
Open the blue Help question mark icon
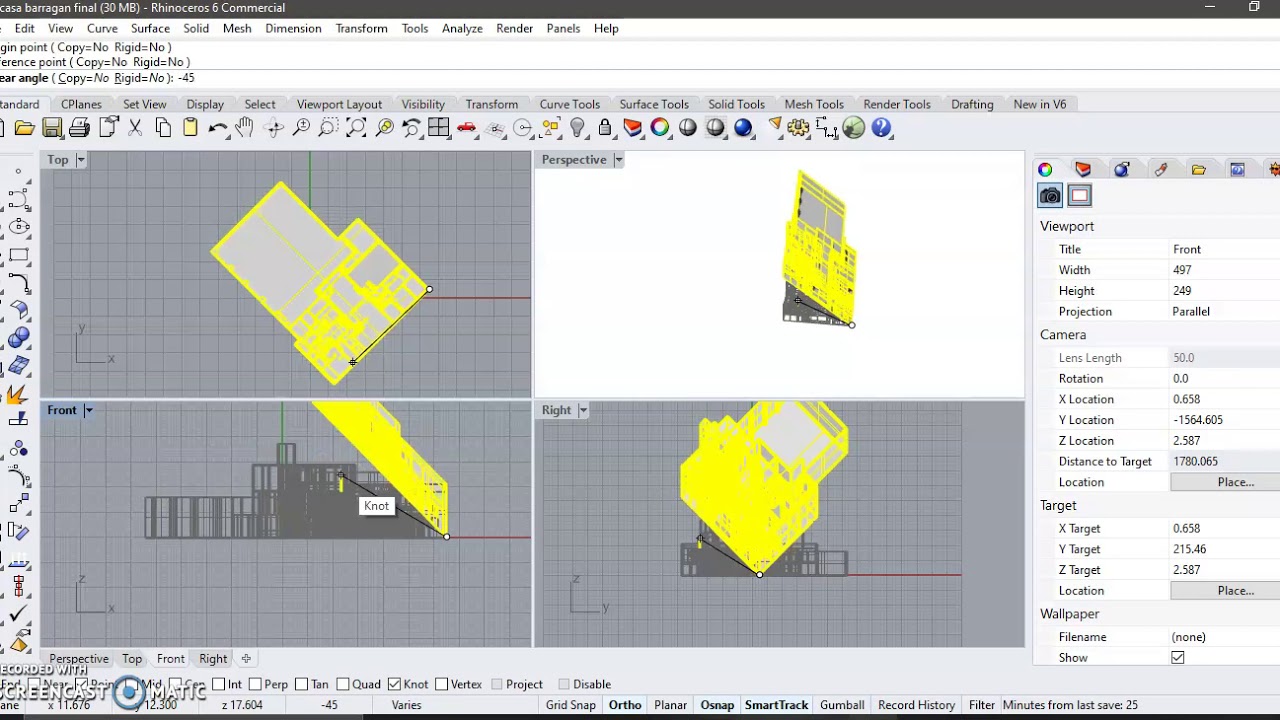(881, 128)
